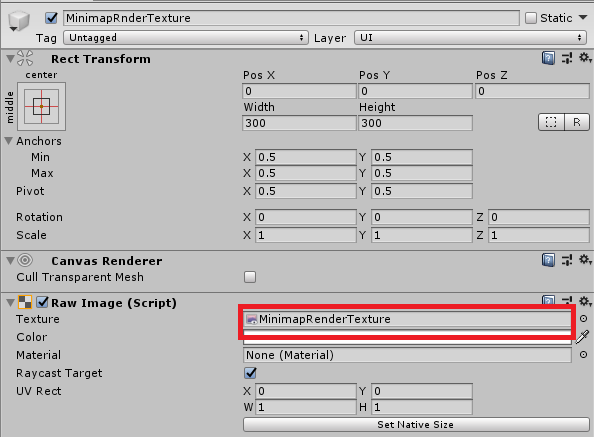Pick color with the eyedropper icon
594x437 pixels.
(582, 337)
